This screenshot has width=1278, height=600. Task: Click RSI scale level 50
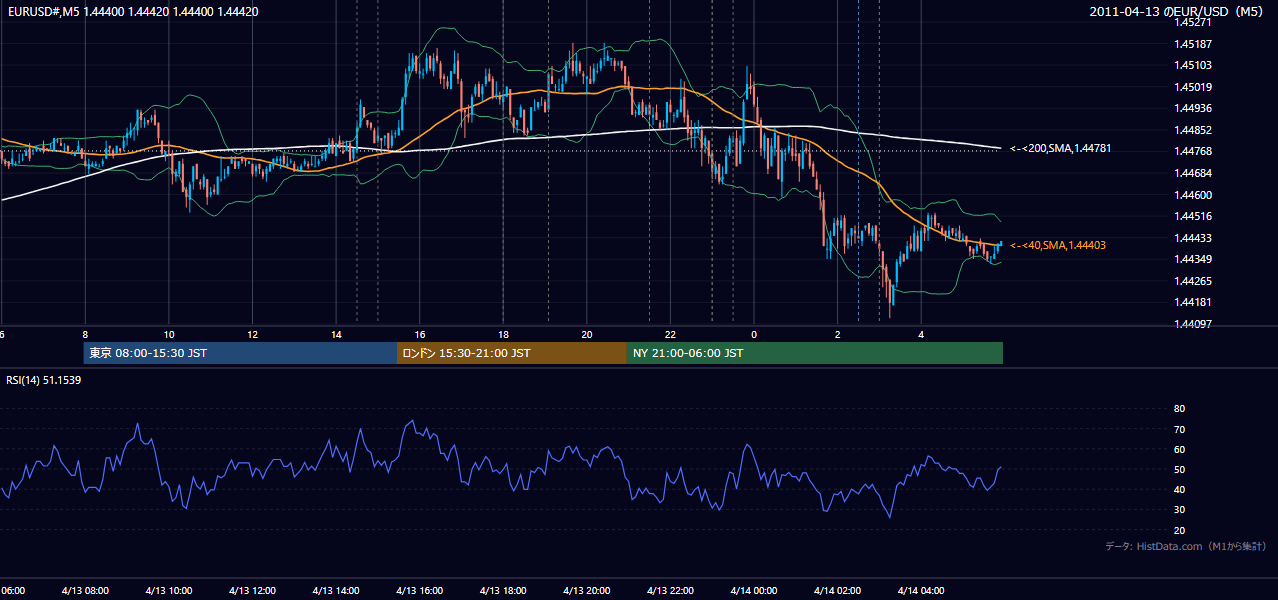click(x=1180, y=469)
